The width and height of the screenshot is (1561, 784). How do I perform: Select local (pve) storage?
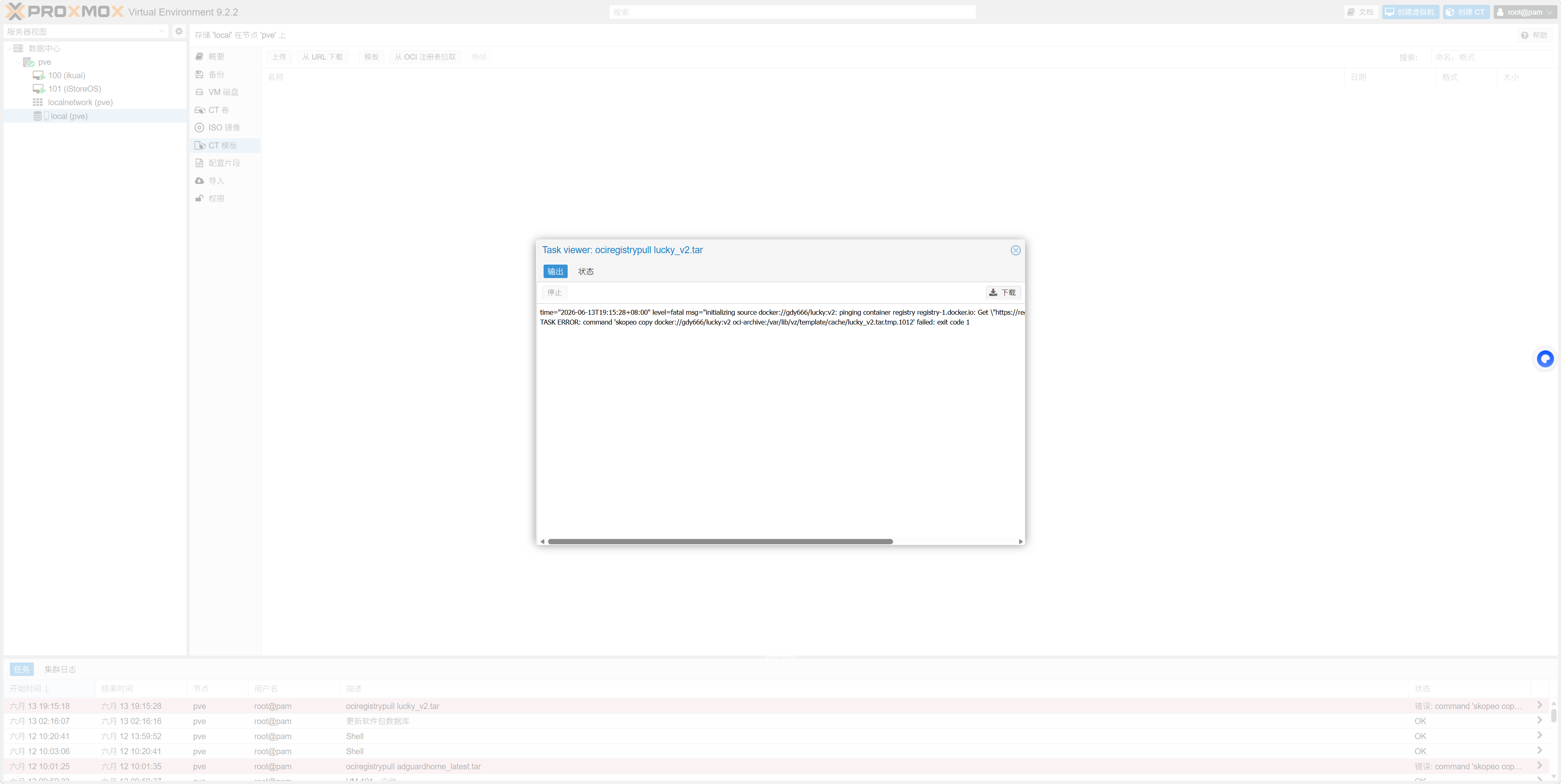point(69,116)
